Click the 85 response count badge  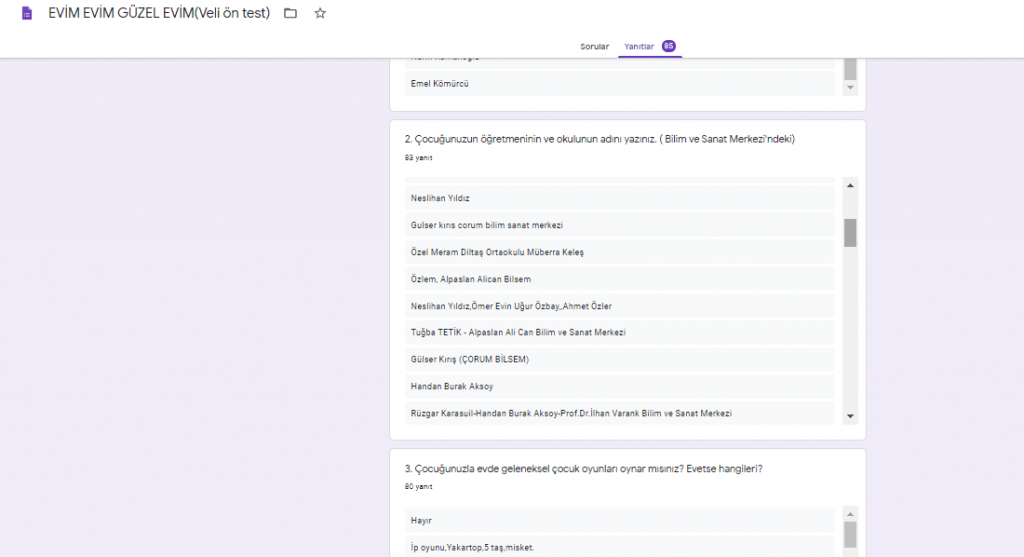pyautogui.click(x=668, y=46)
